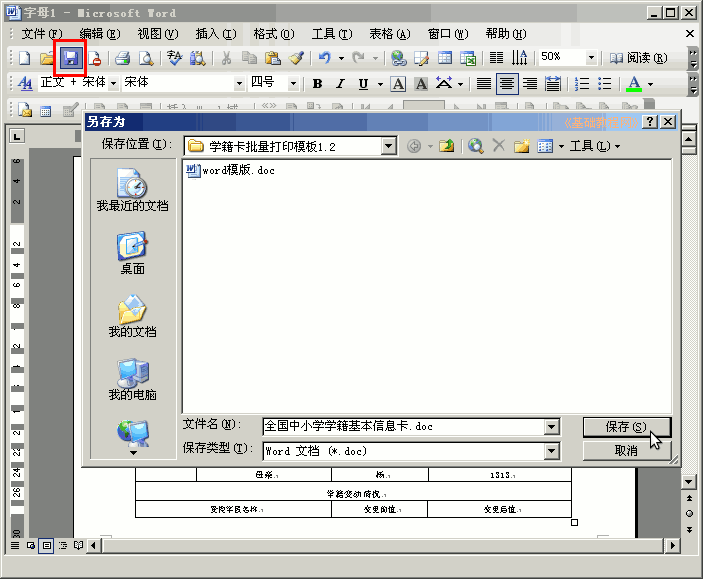Click vertical scrollbar down arrow
Screen dimensions: 703x579
(689, 483)
